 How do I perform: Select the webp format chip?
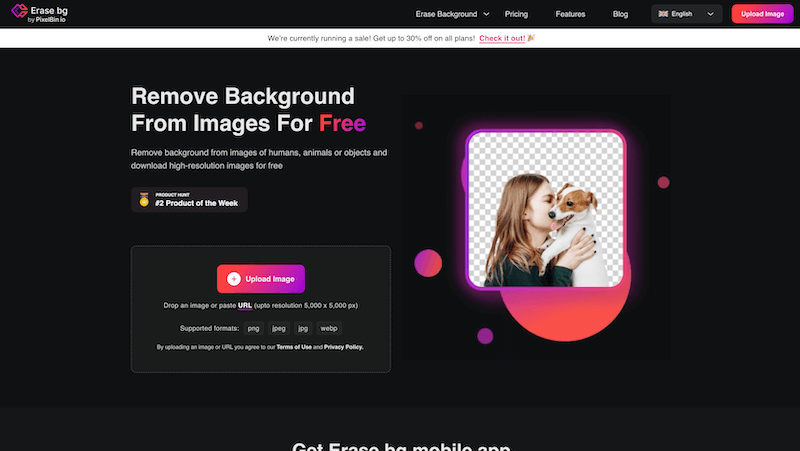[x=329, y=328]
